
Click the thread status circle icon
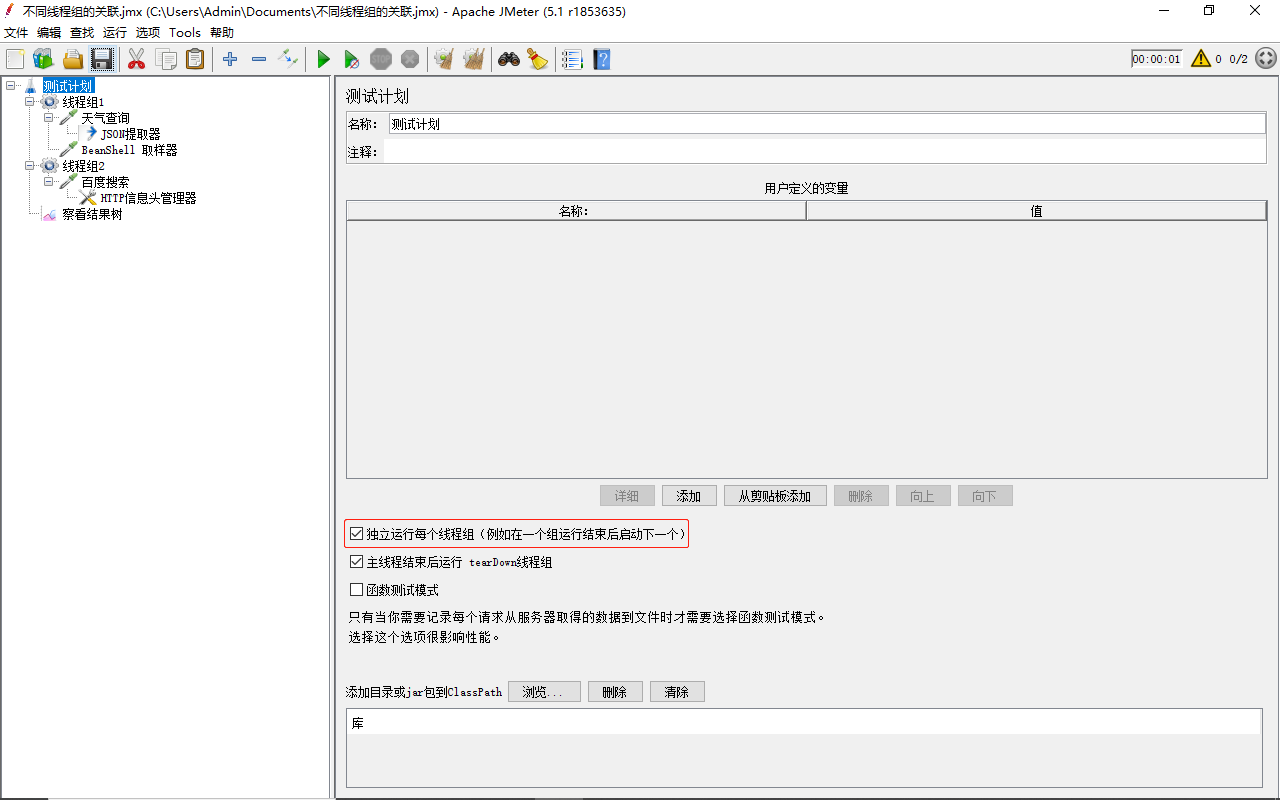[1266, 59]
